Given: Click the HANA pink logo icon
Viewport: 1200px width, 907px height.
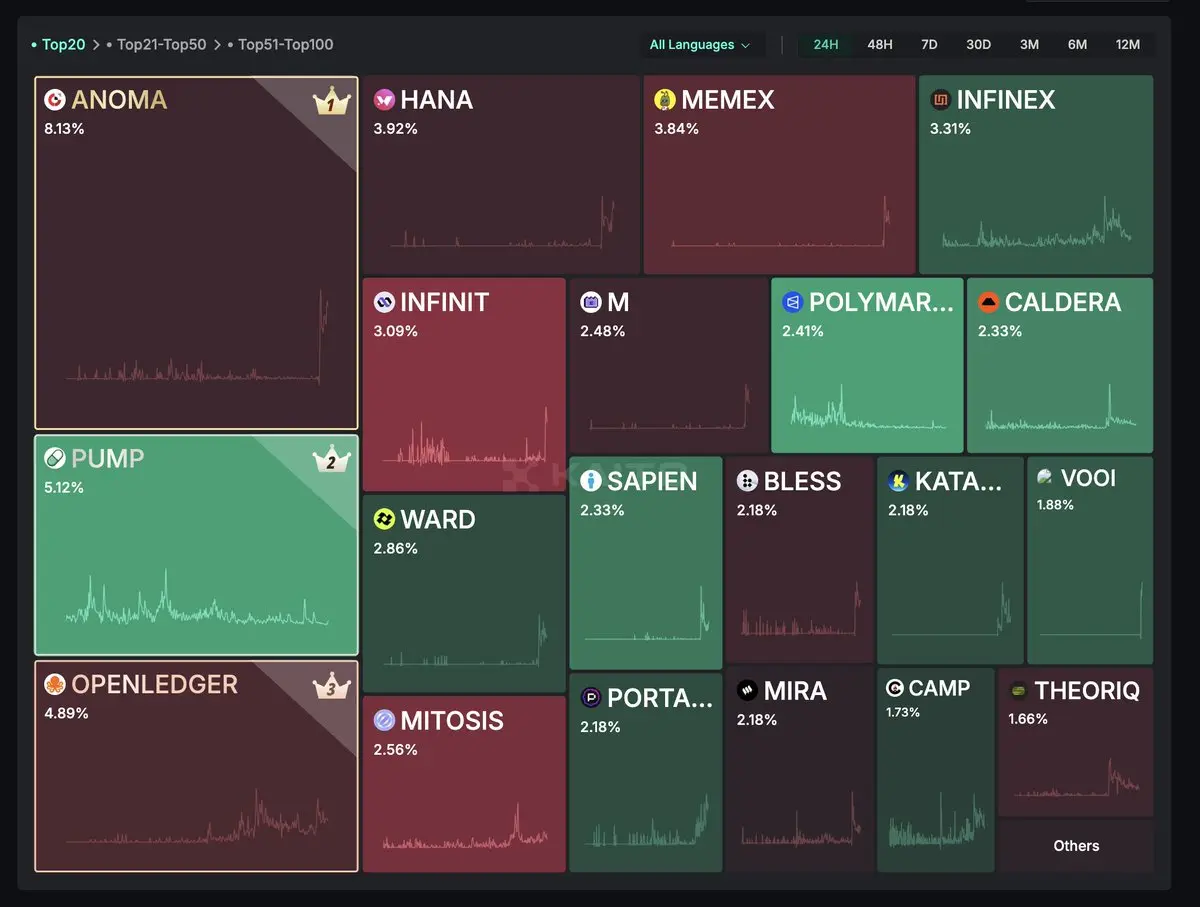Looking at the screenshot, I should click(384, 100).
